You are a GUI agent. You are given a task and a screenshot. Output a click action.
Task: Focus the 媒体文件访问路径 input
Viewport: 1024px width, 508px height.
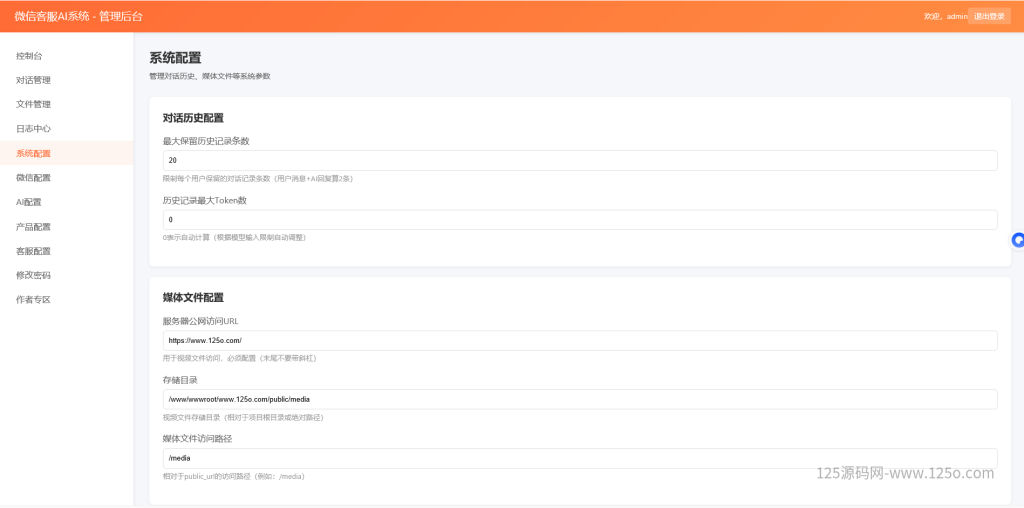coord(579,458)
